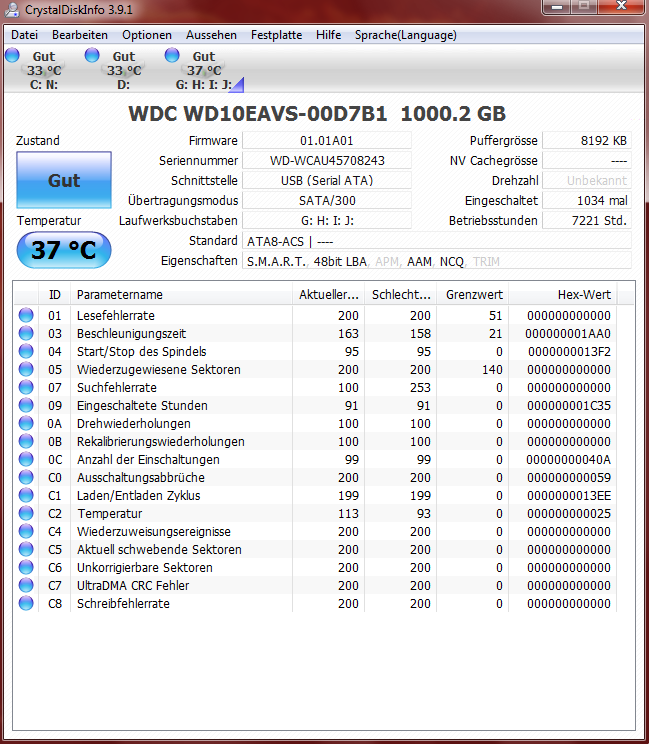The image size is (649, 744).
Task: Minimize the CrystalDiskInfo window
Action: tap(557, 7)
